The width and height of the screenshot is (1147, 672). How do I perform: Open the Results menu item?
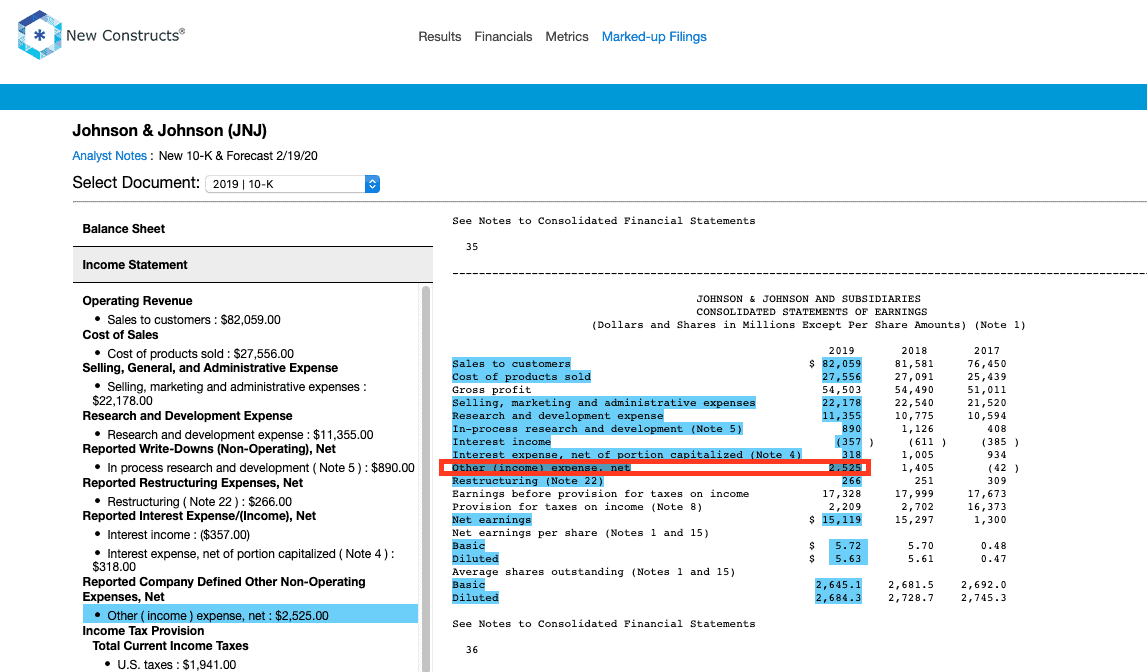pyautogui.click(x=440, y=37)
